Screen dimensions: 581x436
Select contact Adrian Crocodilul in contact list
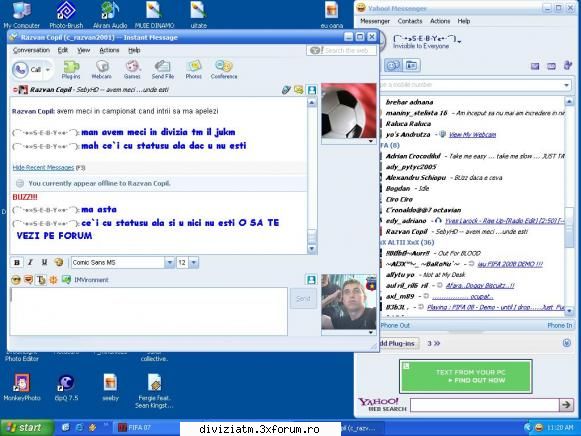pyautogui.click(x=474, y=156)
